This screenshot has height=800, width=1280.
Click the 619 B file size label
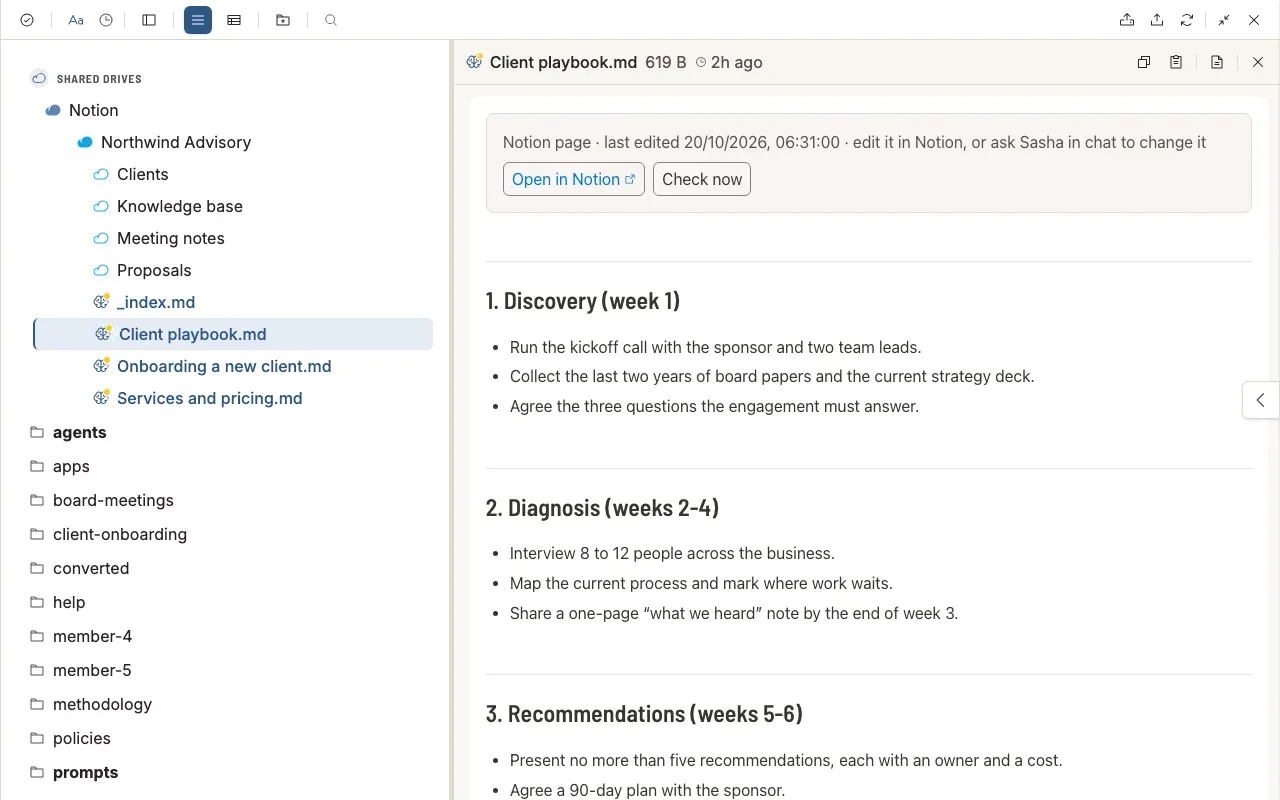tap(666, 62)
